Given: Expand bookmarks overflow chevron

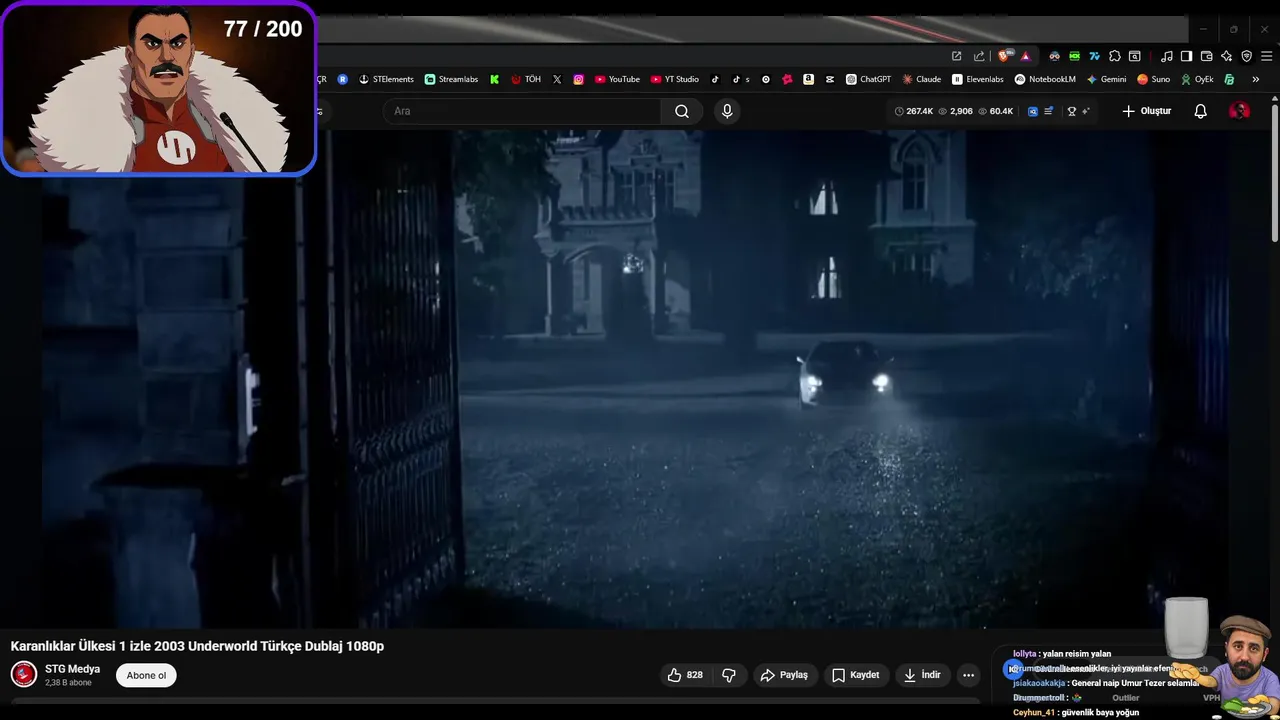Looking at the screenshot, I should point(1255,79).
